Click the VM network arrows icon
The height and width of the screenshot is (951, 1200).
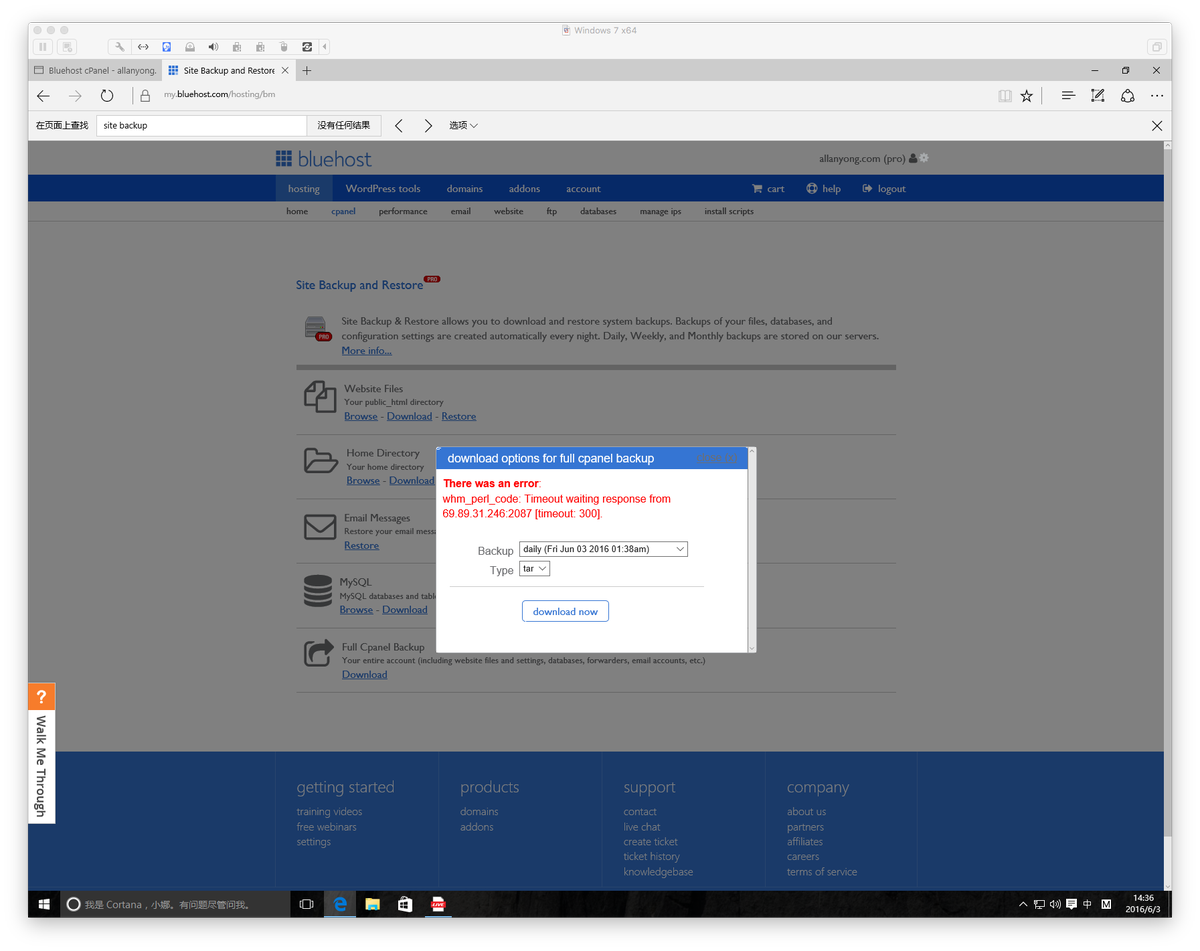pyautogui.click(x=143, y=46)
